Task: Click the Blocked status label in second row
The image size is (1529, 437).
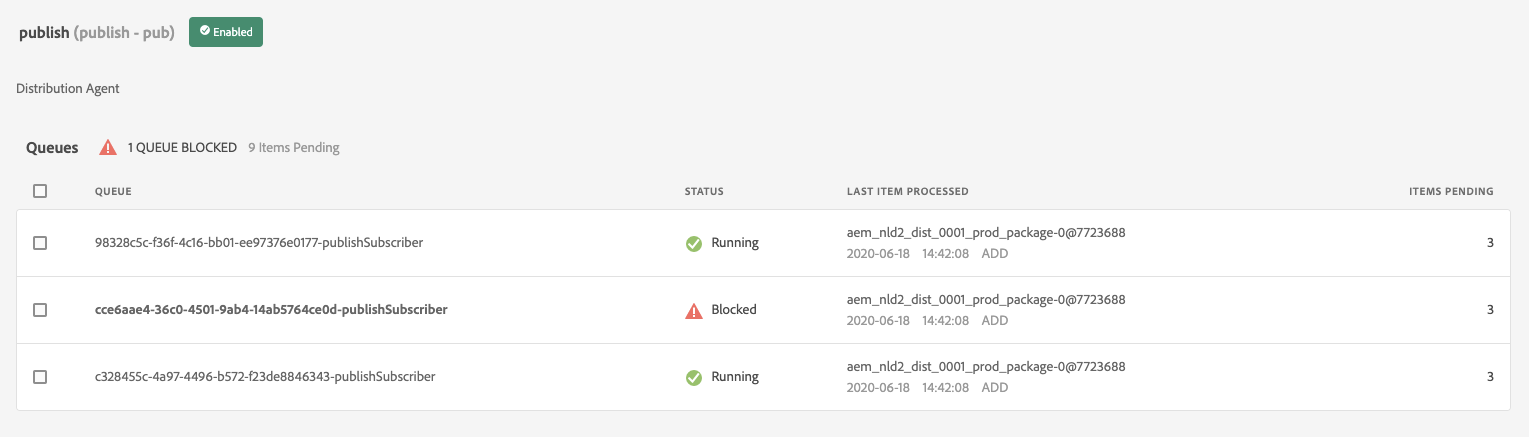Action: tap(734, 310)
